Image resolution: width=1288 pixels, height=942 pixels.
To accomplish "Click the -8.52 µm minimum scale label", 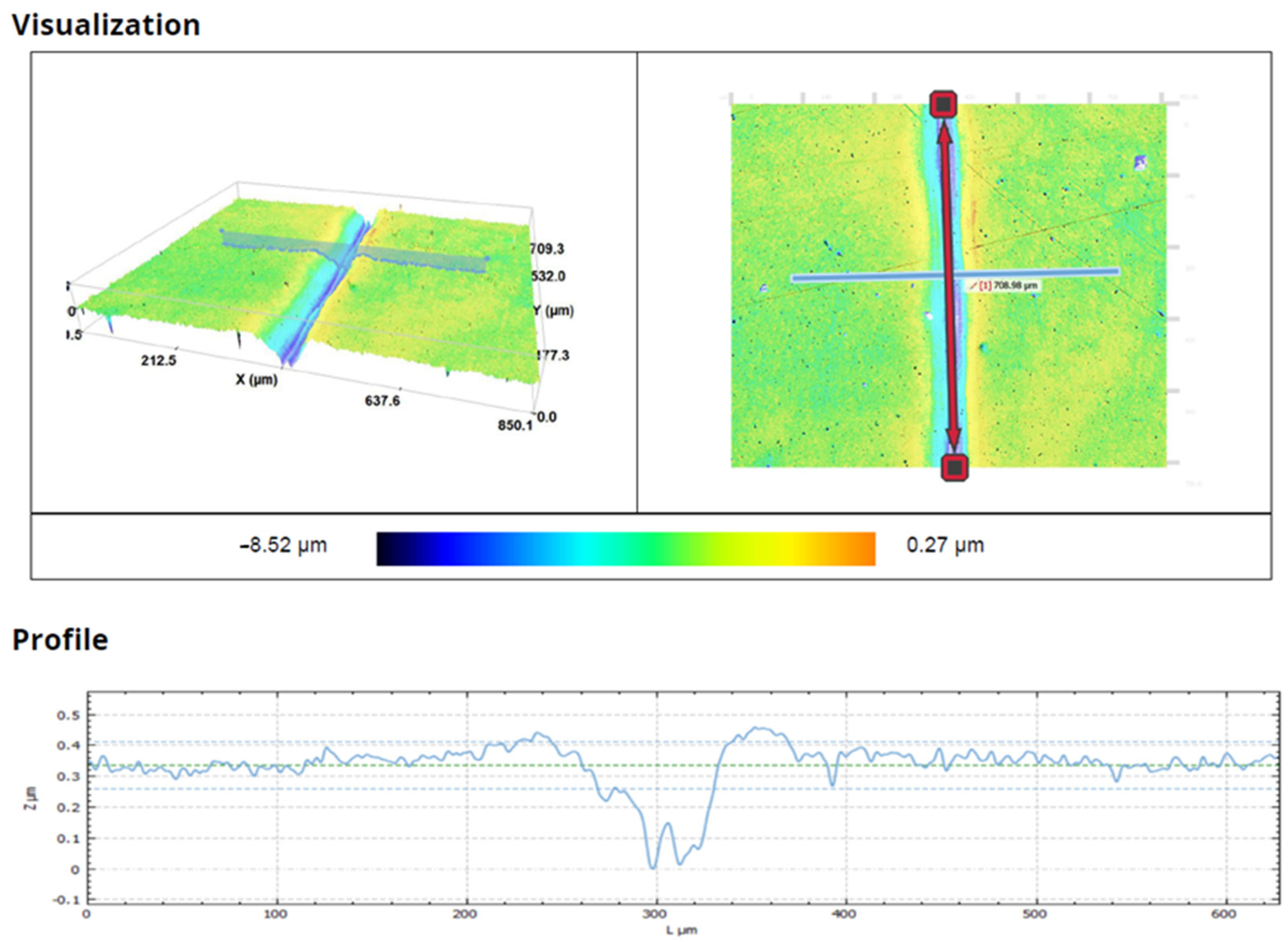I will 283,545.
